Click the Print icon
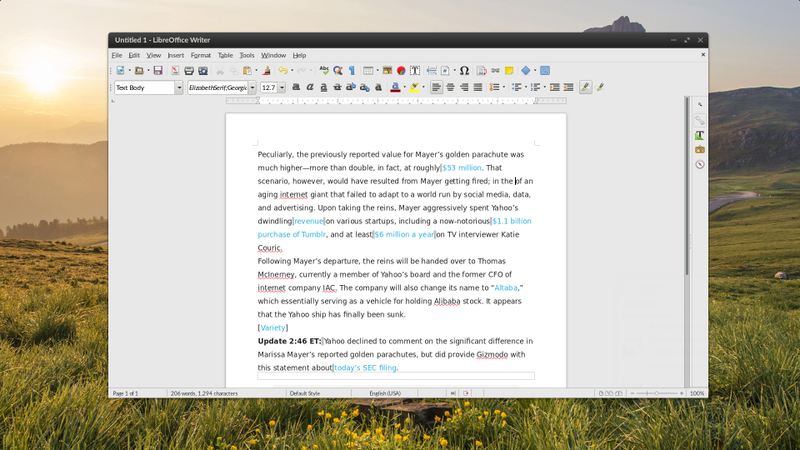 point(189,70)
